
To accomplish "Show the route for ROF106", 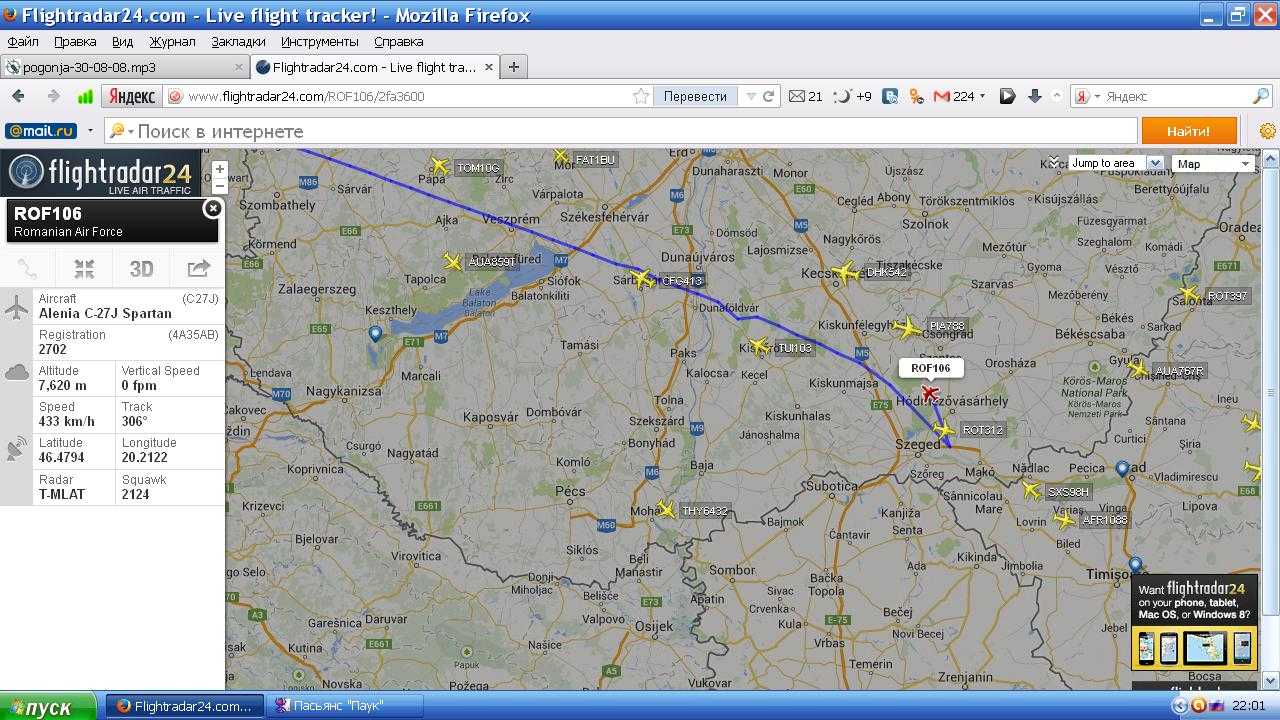I will point(28,268).
